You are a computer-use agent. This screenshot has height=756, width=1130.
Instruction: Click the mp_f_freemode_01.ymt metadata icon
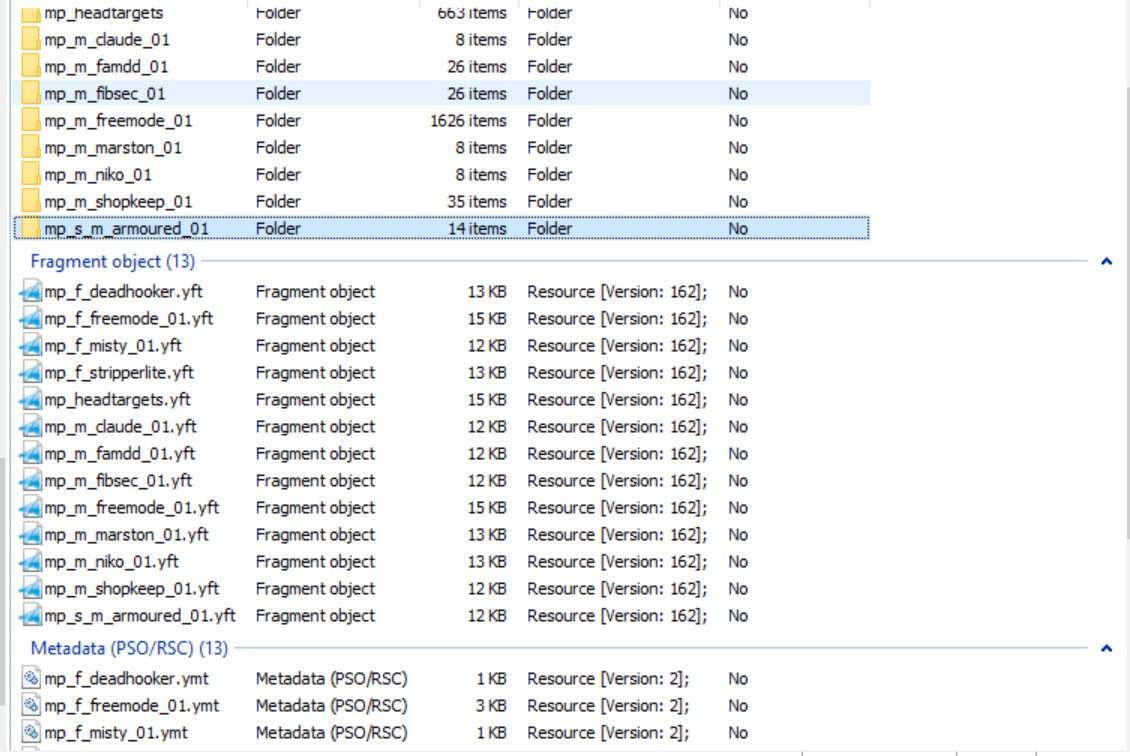point(30,706)
